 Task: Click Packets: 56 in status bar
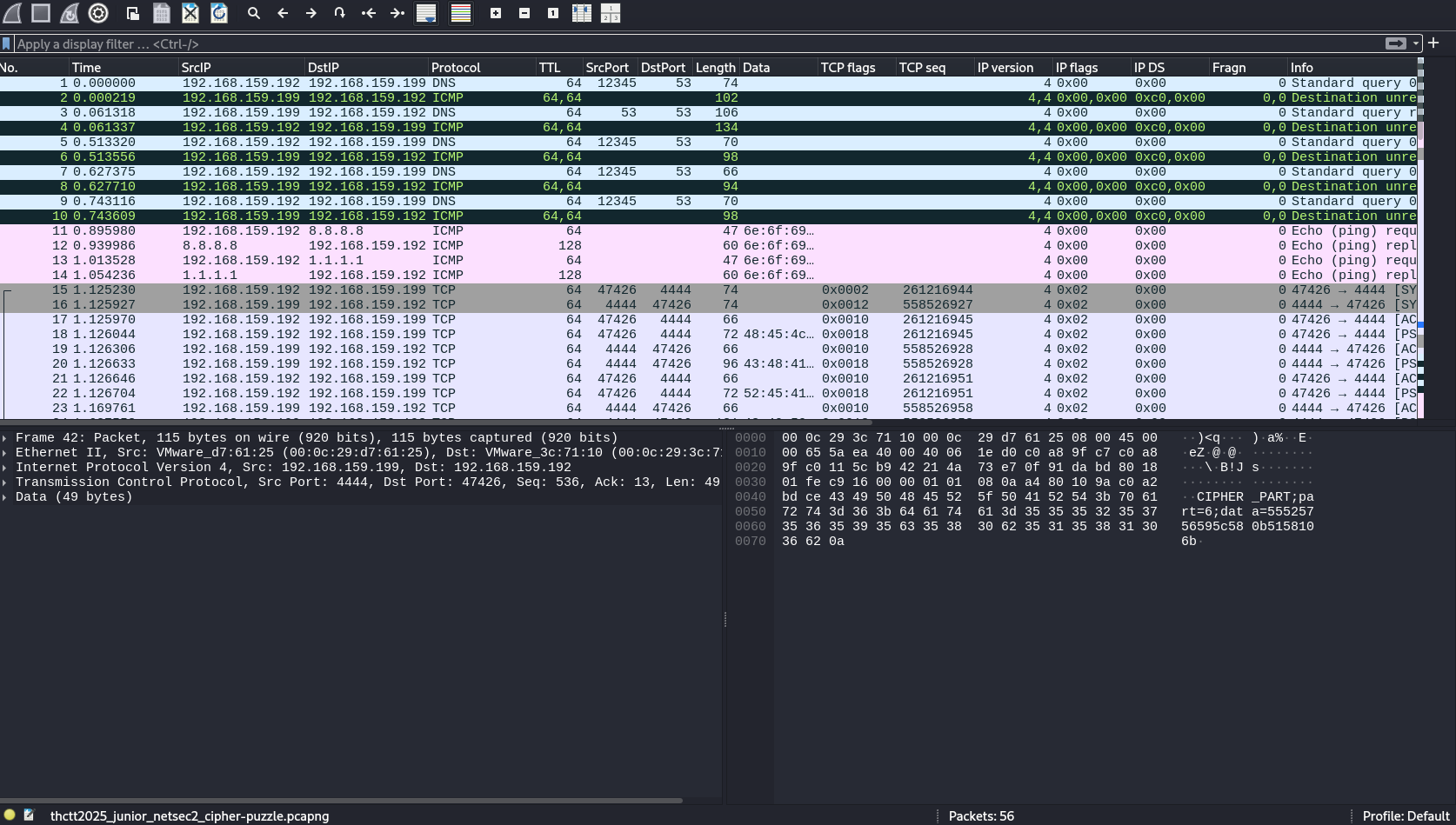pos(981,816)
